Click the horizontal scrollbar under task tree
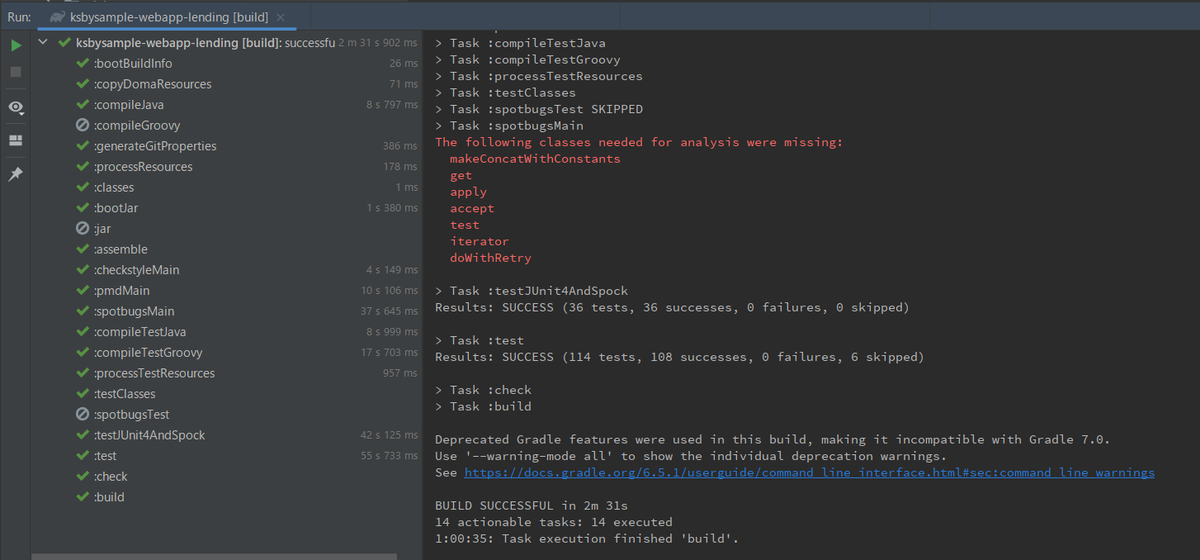The height and width of the screenshot is (560, 1200). (x=214, y=555)
